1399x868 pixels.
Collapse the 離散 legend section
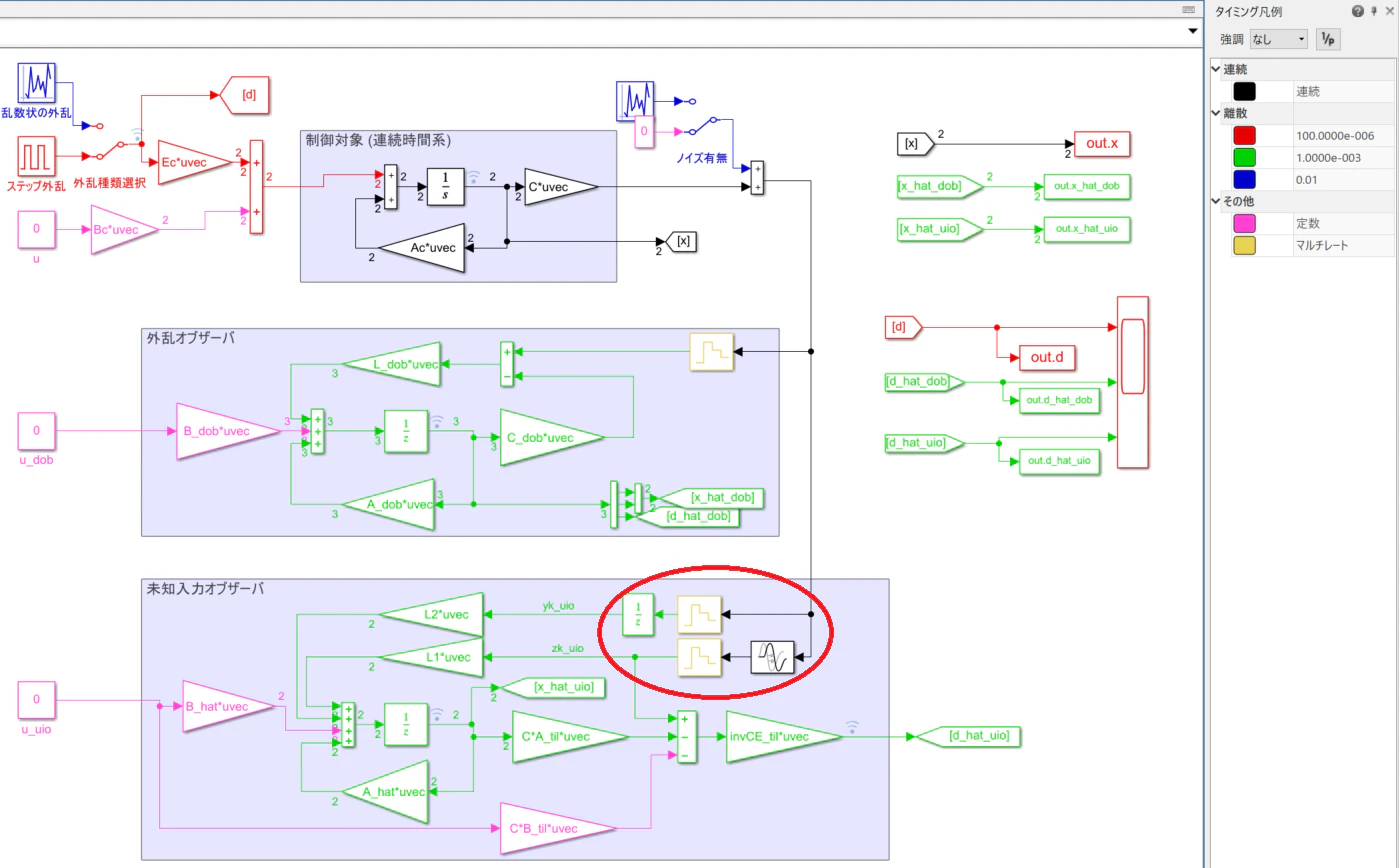pos(1216,113)
